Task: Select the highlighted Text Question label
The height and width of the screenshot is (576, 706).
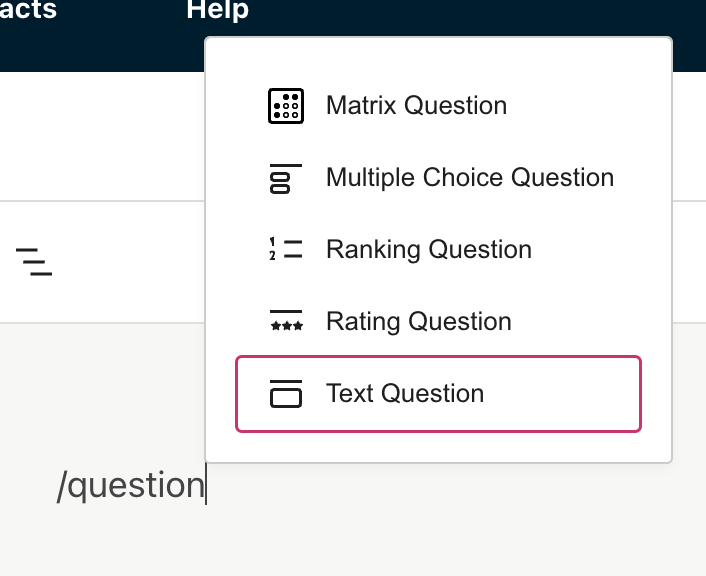Action: pos(405,394)
